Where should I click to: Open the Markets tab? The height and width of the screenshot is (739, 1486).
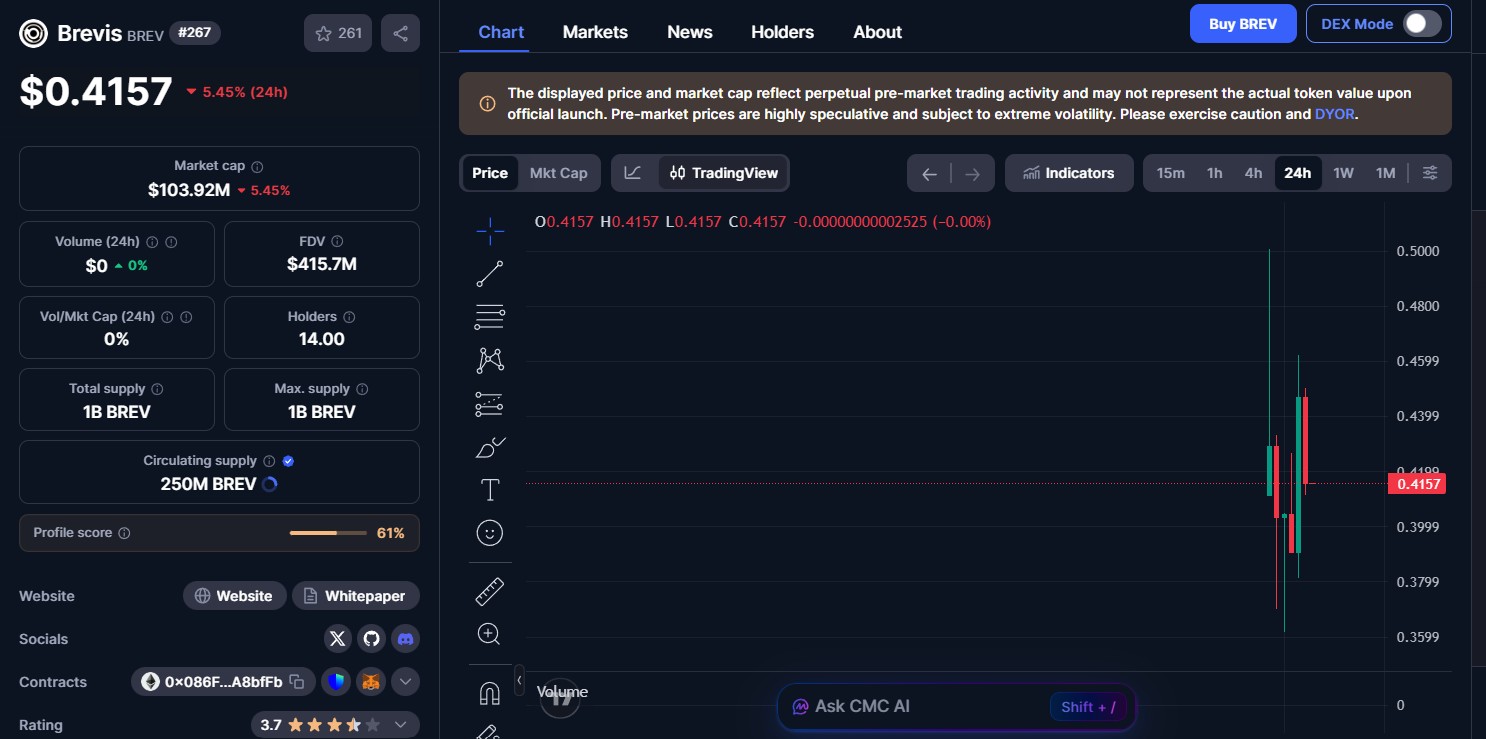point(595,31)
